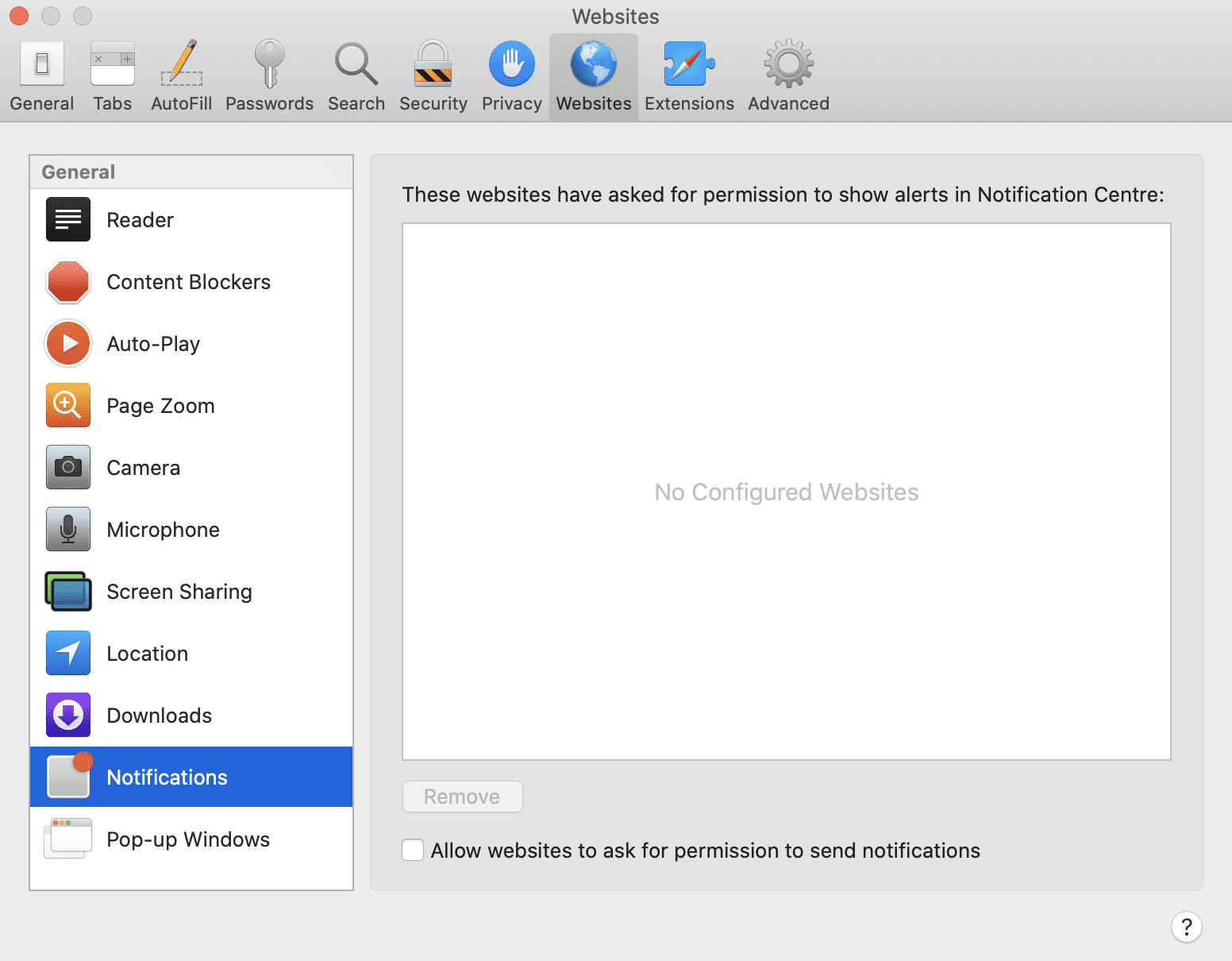Screen dimensions: 1232x961
Task: Open the help question mark button
Action: 1187,927
